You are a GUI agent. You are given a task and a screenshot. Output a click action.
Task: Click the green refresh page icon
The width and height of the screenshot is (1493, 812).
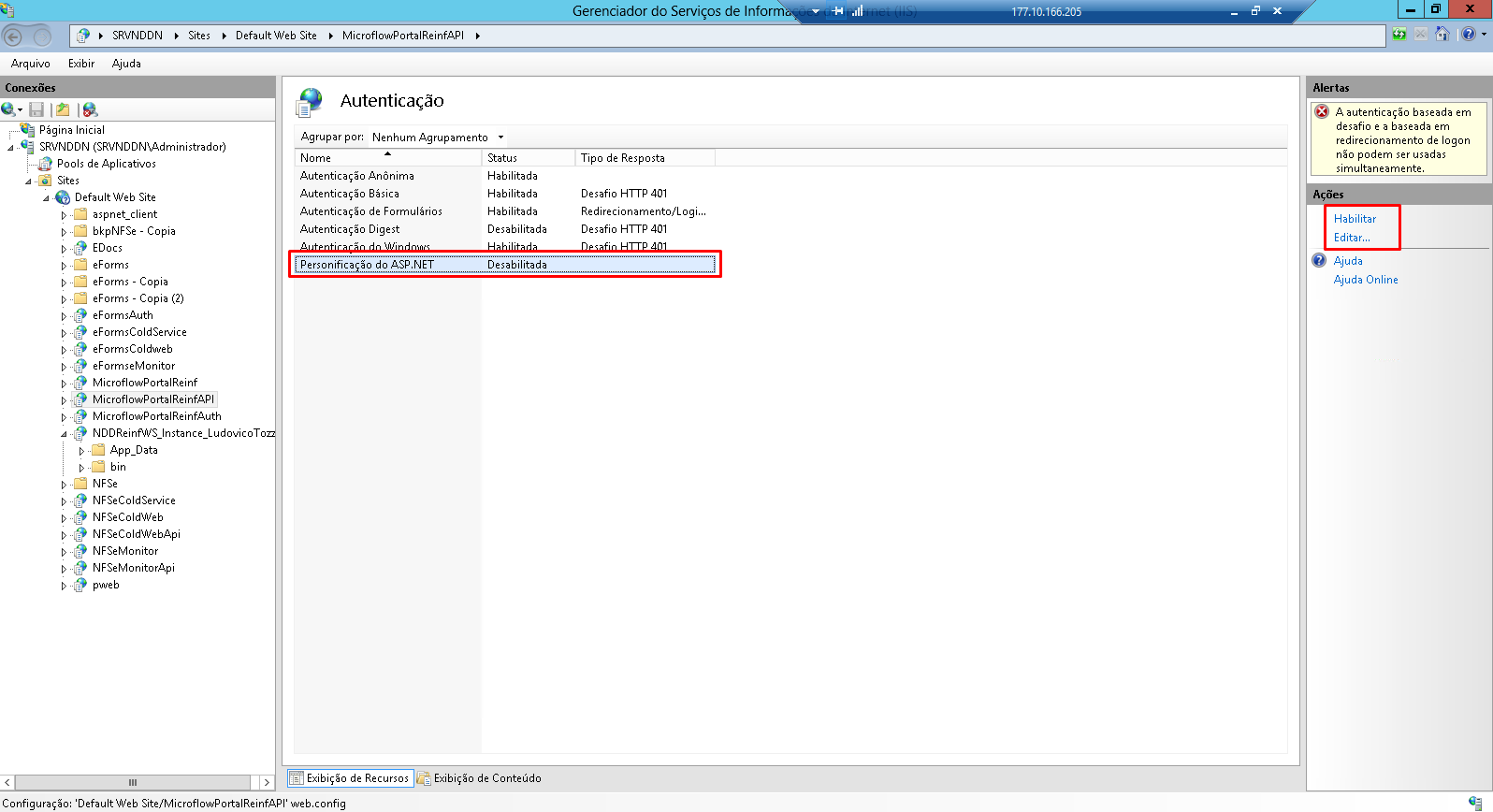1399,35
